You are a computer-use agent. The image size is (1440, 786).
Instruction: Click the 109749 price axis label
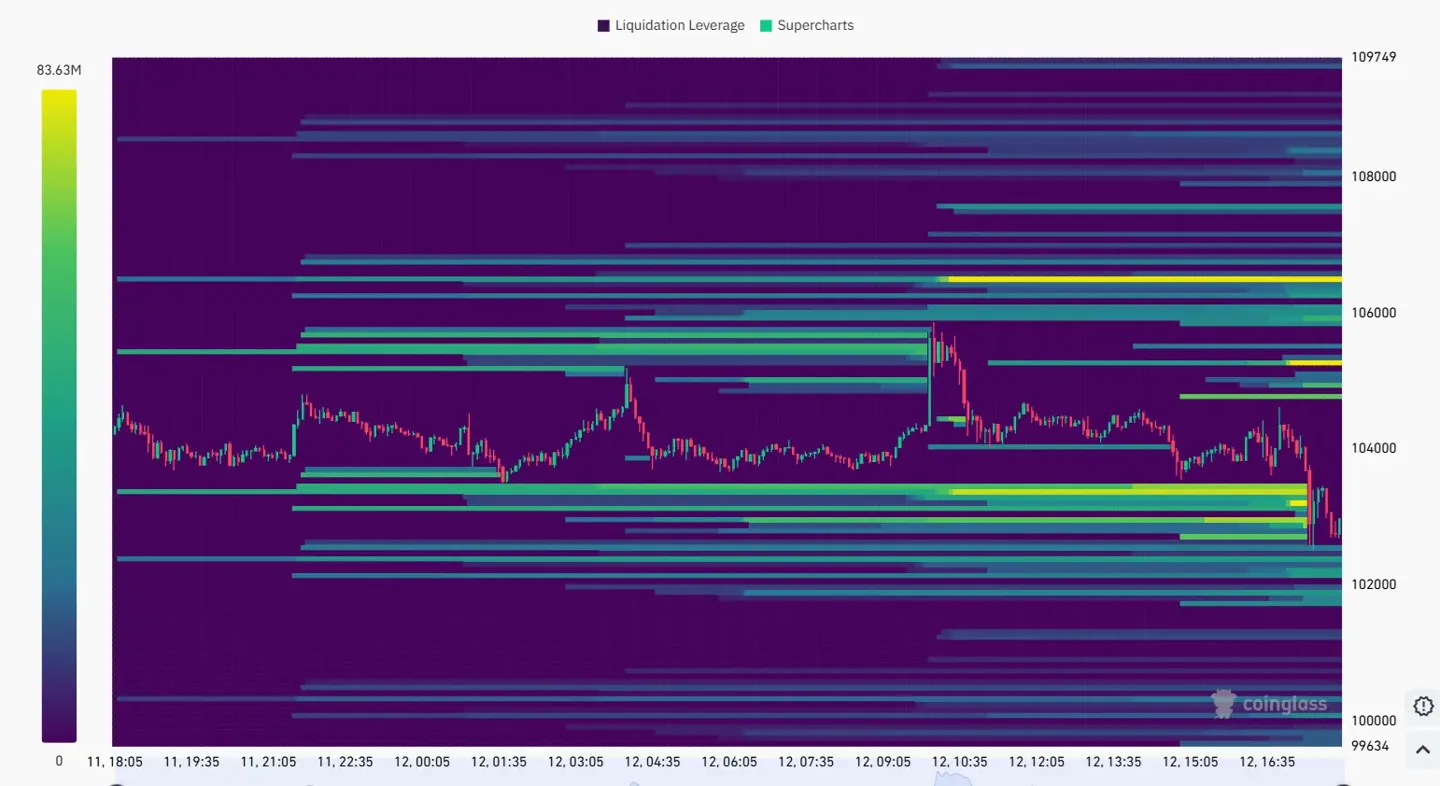[x=1374, y=57]
